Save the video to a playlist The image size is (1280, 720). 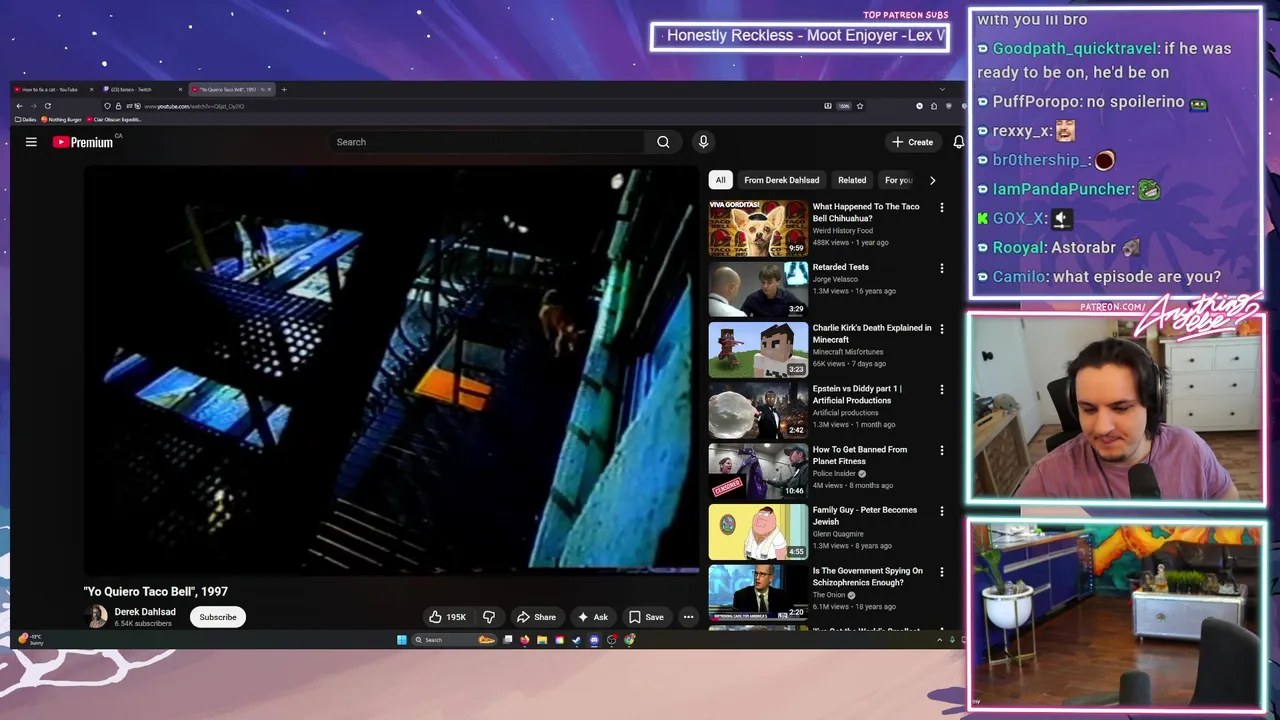[x=646, y=617]
